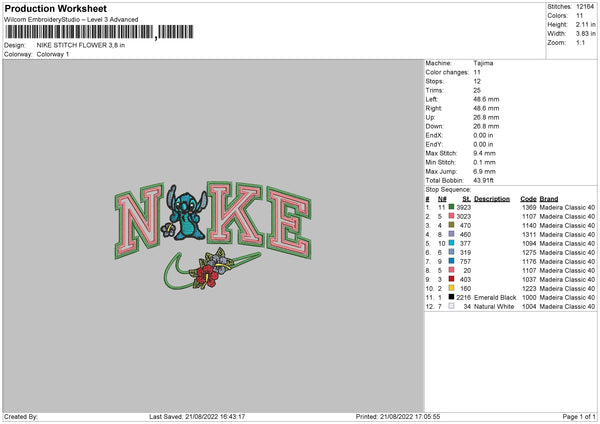This screenshot has width=600, height=424.
Task: Click the Color changes value 11
Action: pyautogui.click(x=477, y=72)
